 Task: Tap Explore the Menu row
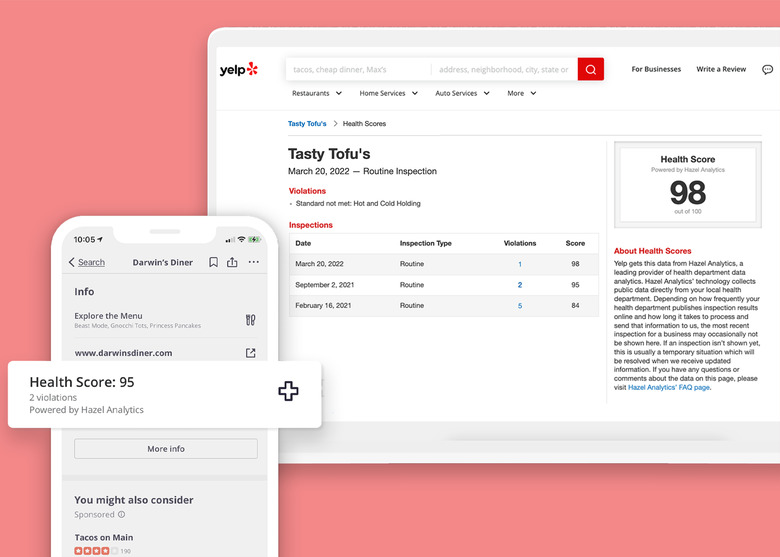click(165, 320)
